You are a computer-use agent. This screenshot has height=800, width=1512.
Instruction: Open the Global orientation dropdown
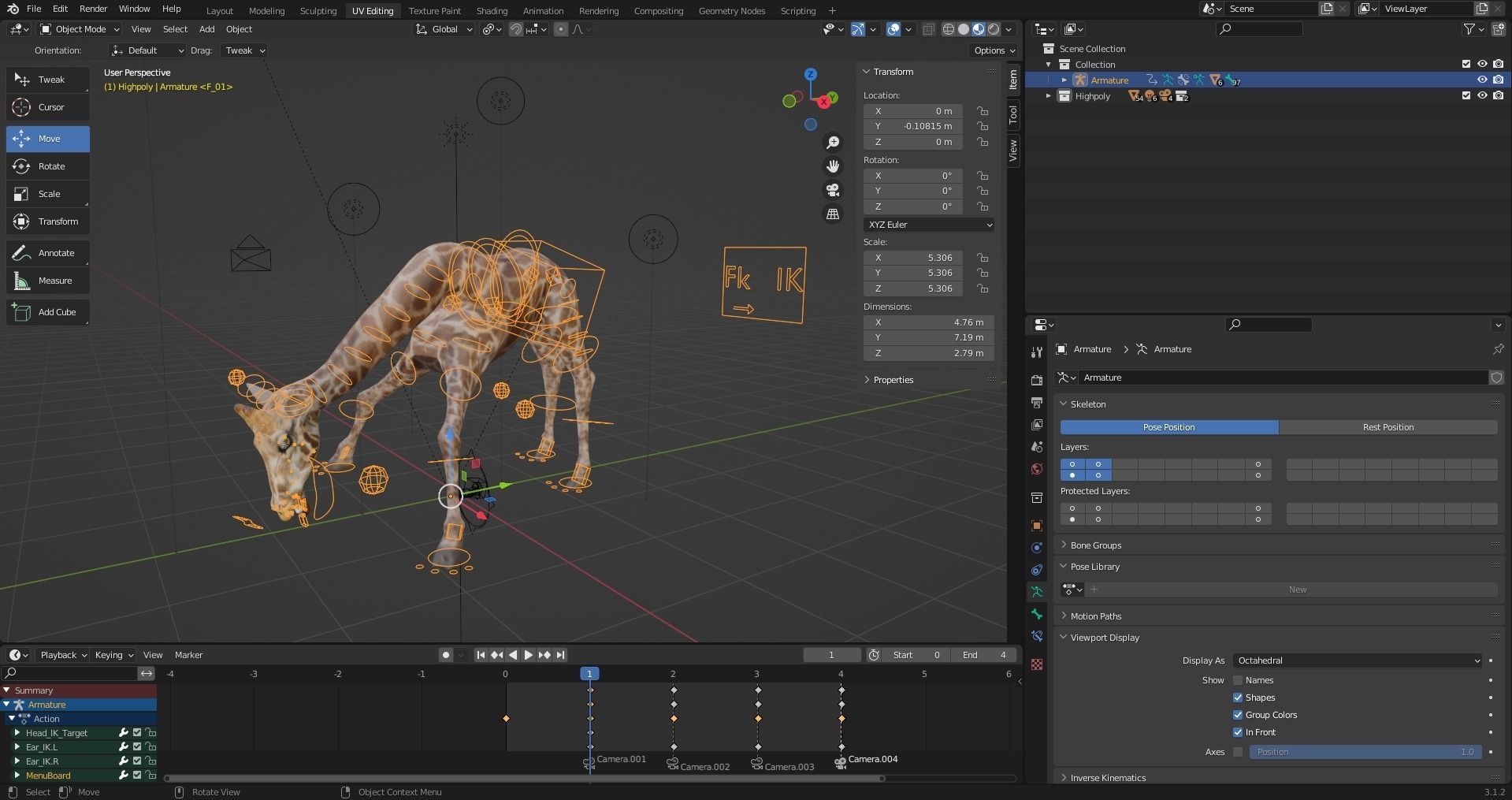click(x=444, y=29)
